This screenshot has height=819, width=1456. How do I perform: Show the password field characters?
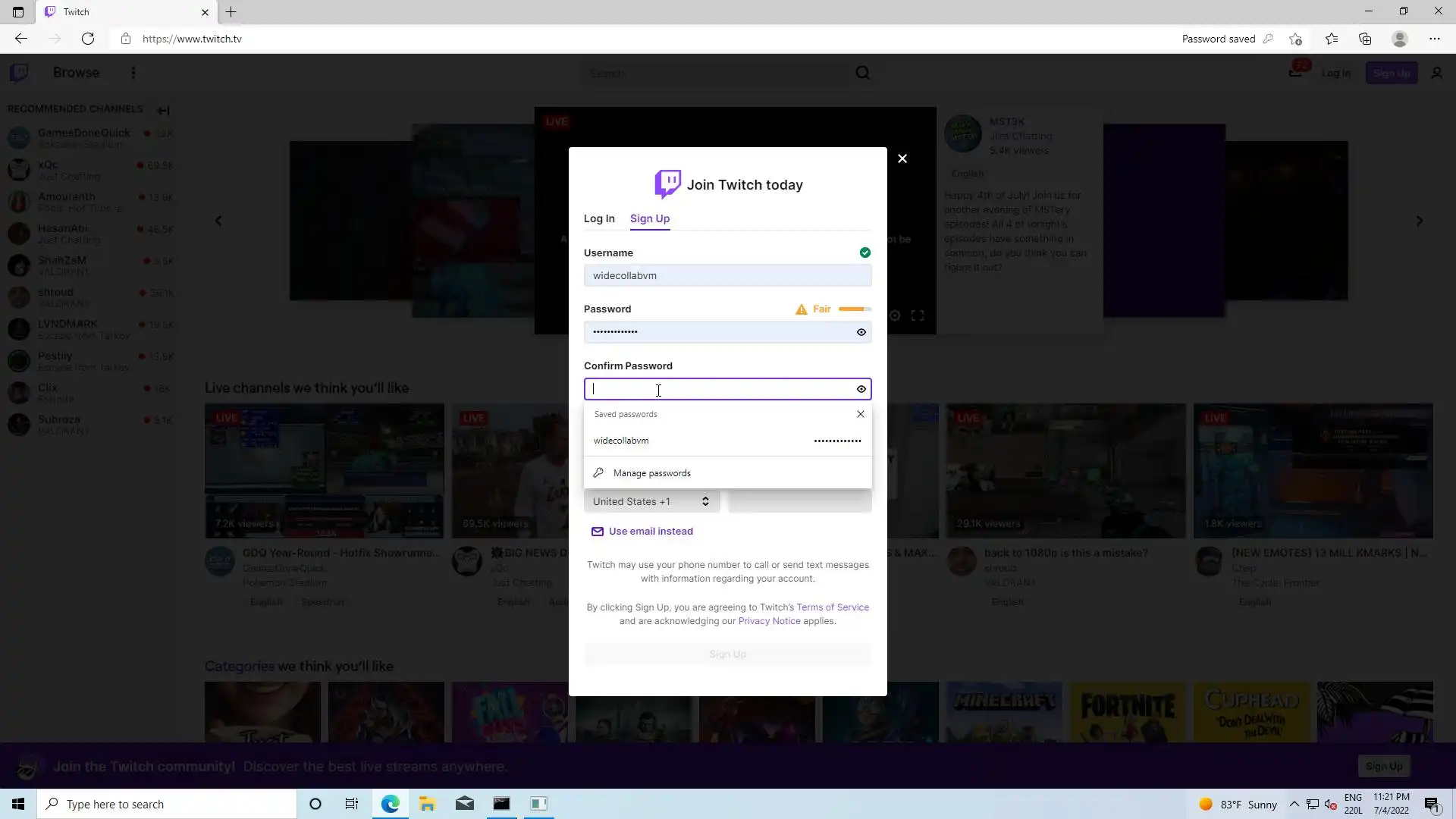tap(861, 332)
